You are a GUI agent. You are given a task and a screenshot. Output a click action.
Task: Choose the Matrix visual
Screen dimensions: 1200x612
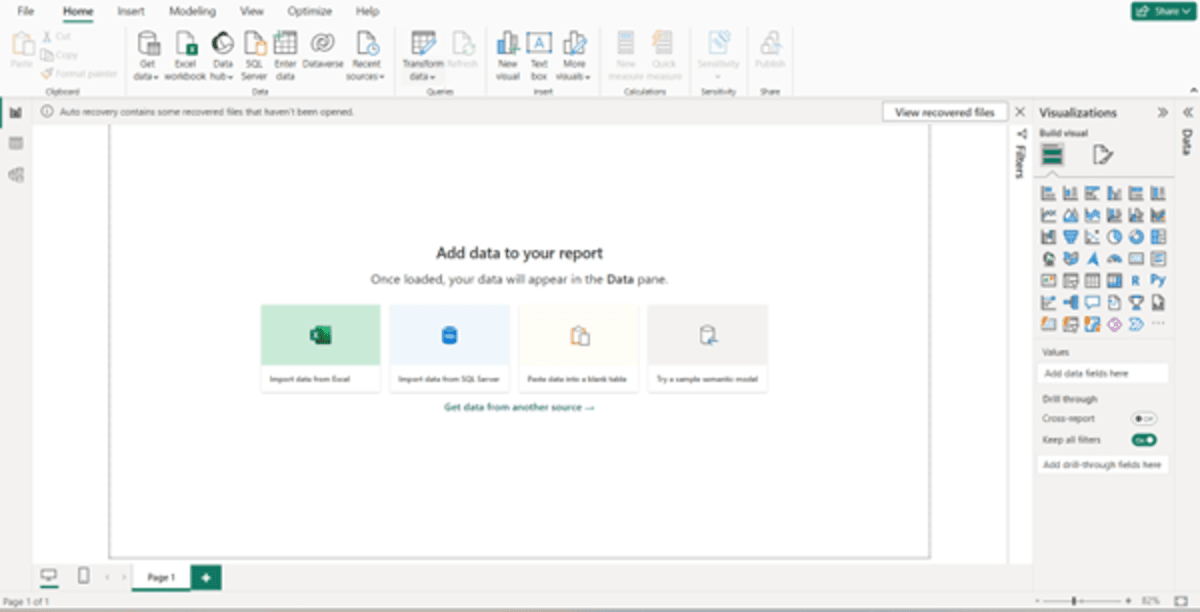1114,281
